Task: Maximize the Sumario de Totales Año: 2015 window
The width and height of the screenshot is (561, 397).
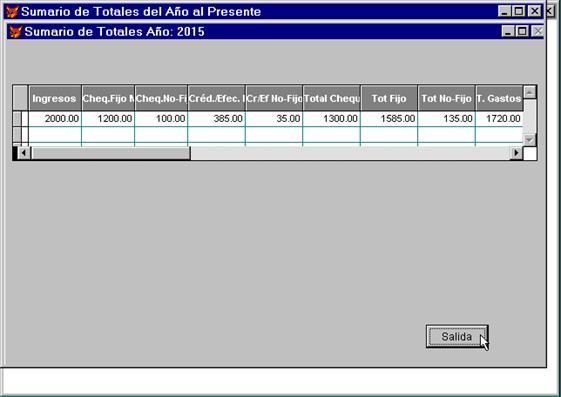Action: pyautogui.click(x=522, y=31)
